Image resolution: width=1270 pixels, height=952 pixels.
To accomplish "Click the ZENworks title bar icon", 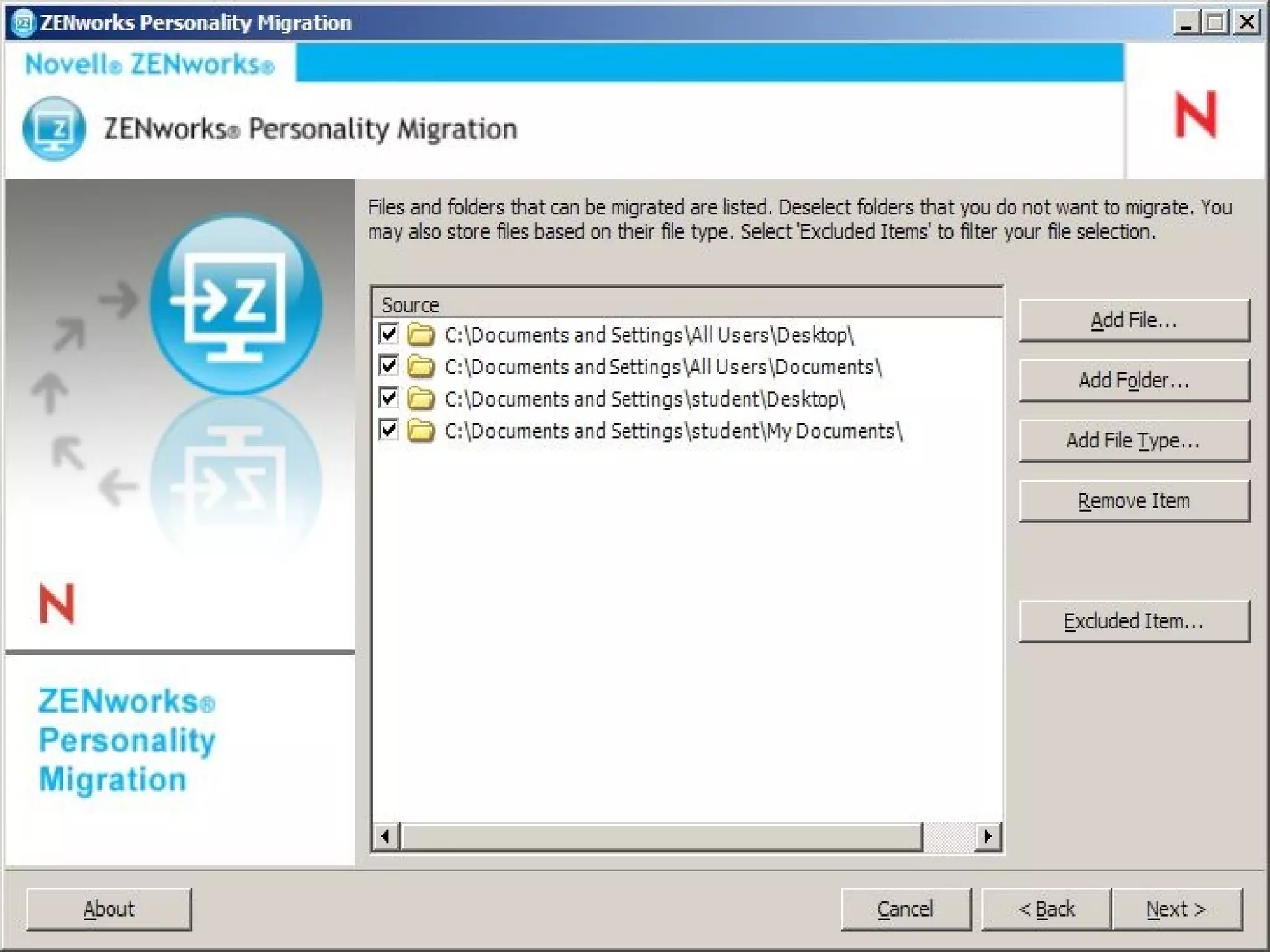I will [x=22, y=23].
